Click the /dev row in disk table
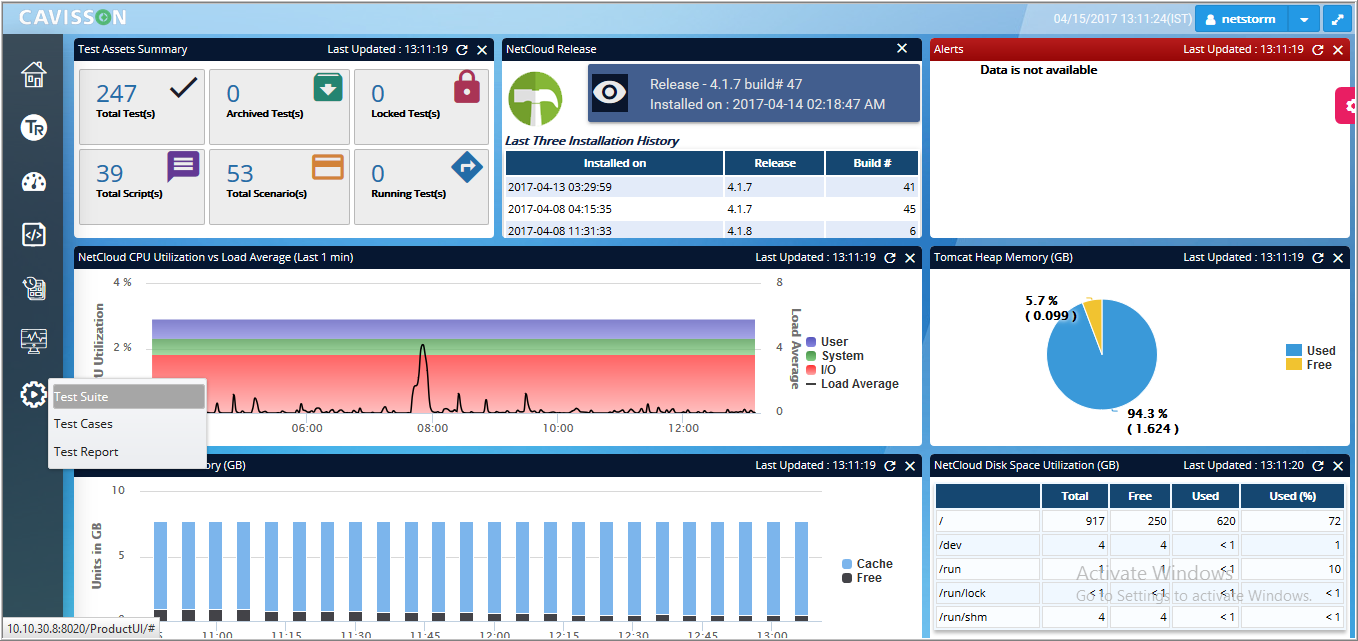 coord(1139,545)
